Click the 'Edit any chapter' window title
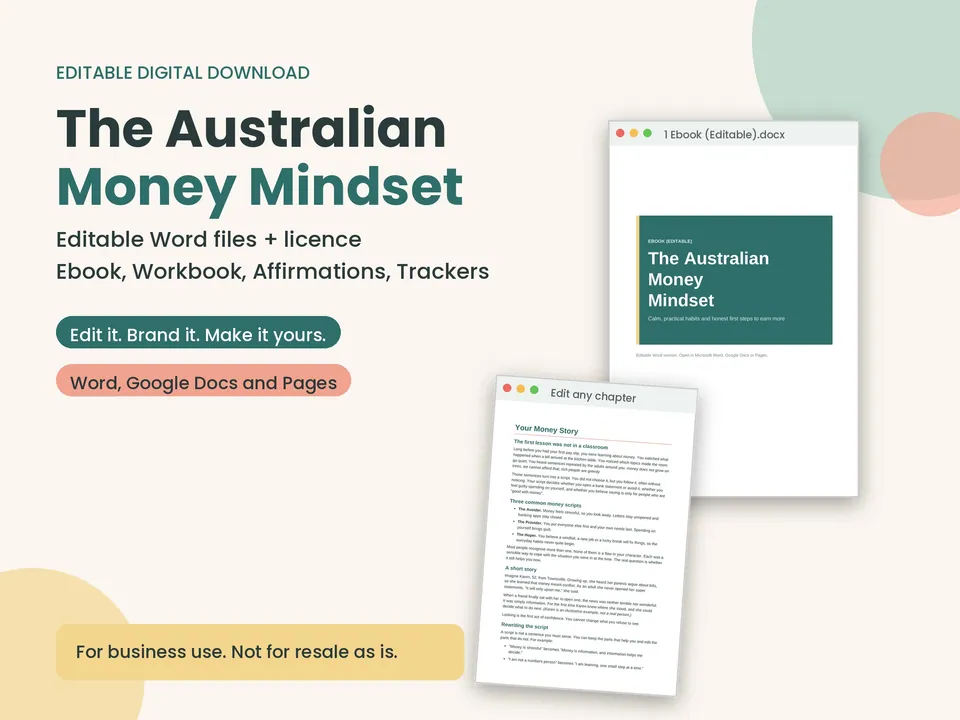Image resolution: width=960 pixels, height=720 pixels. pyautogui.click(x=593, y=396)
